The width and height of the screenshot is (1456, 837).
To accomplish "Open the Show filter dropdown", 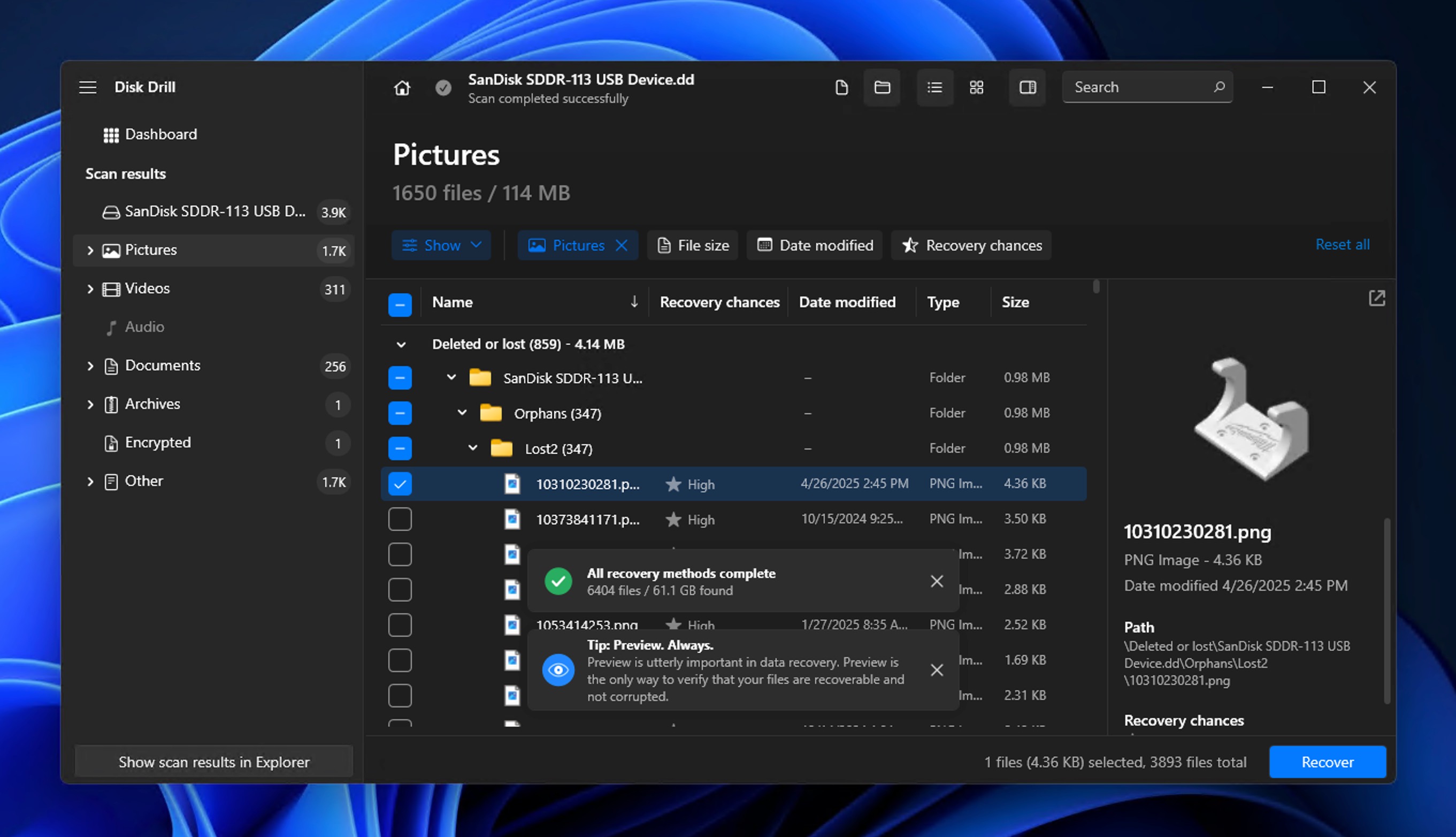I will coord(441,246).
